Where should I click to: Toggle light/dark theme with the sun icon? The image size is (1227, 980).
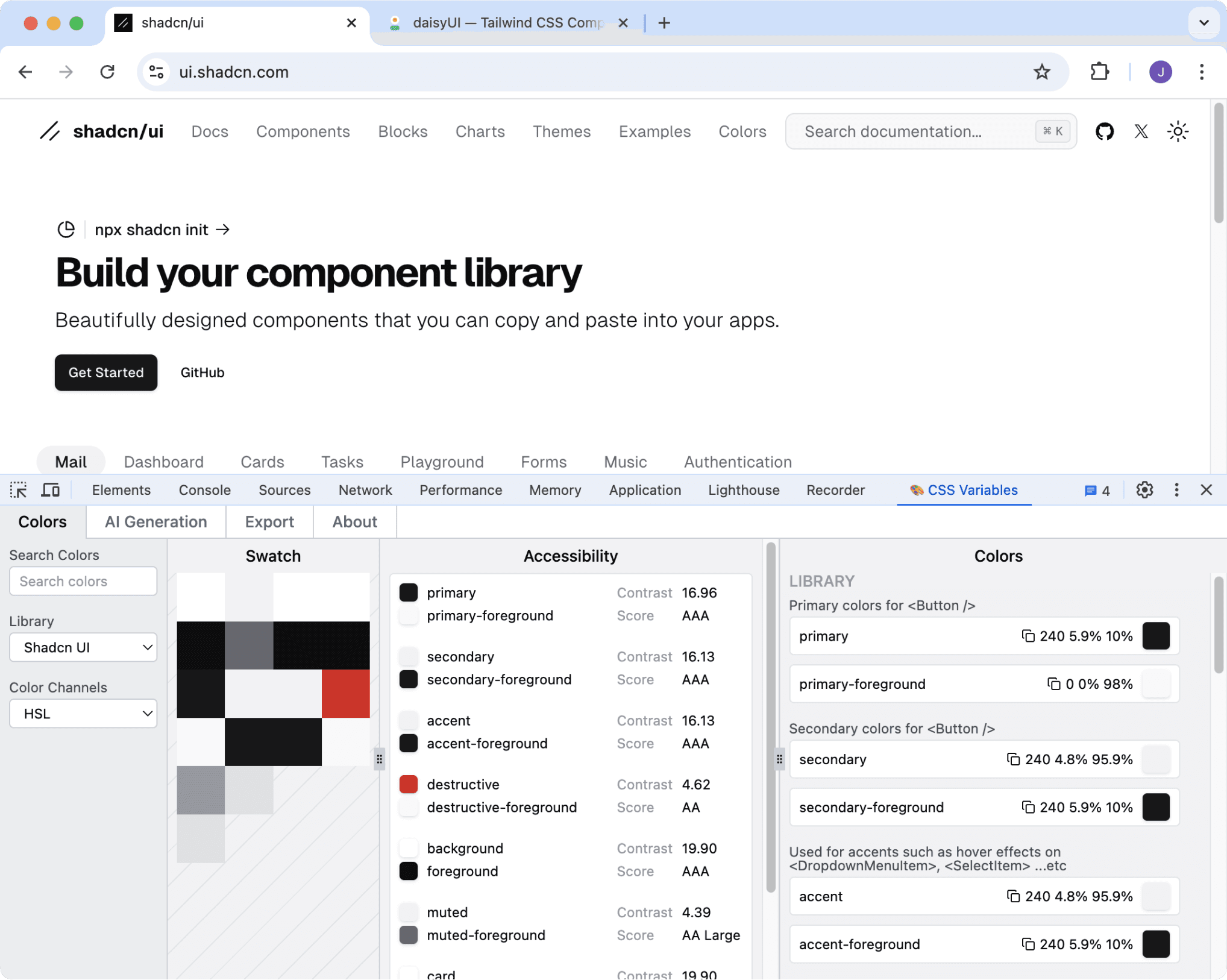(x=1178, y=131)
